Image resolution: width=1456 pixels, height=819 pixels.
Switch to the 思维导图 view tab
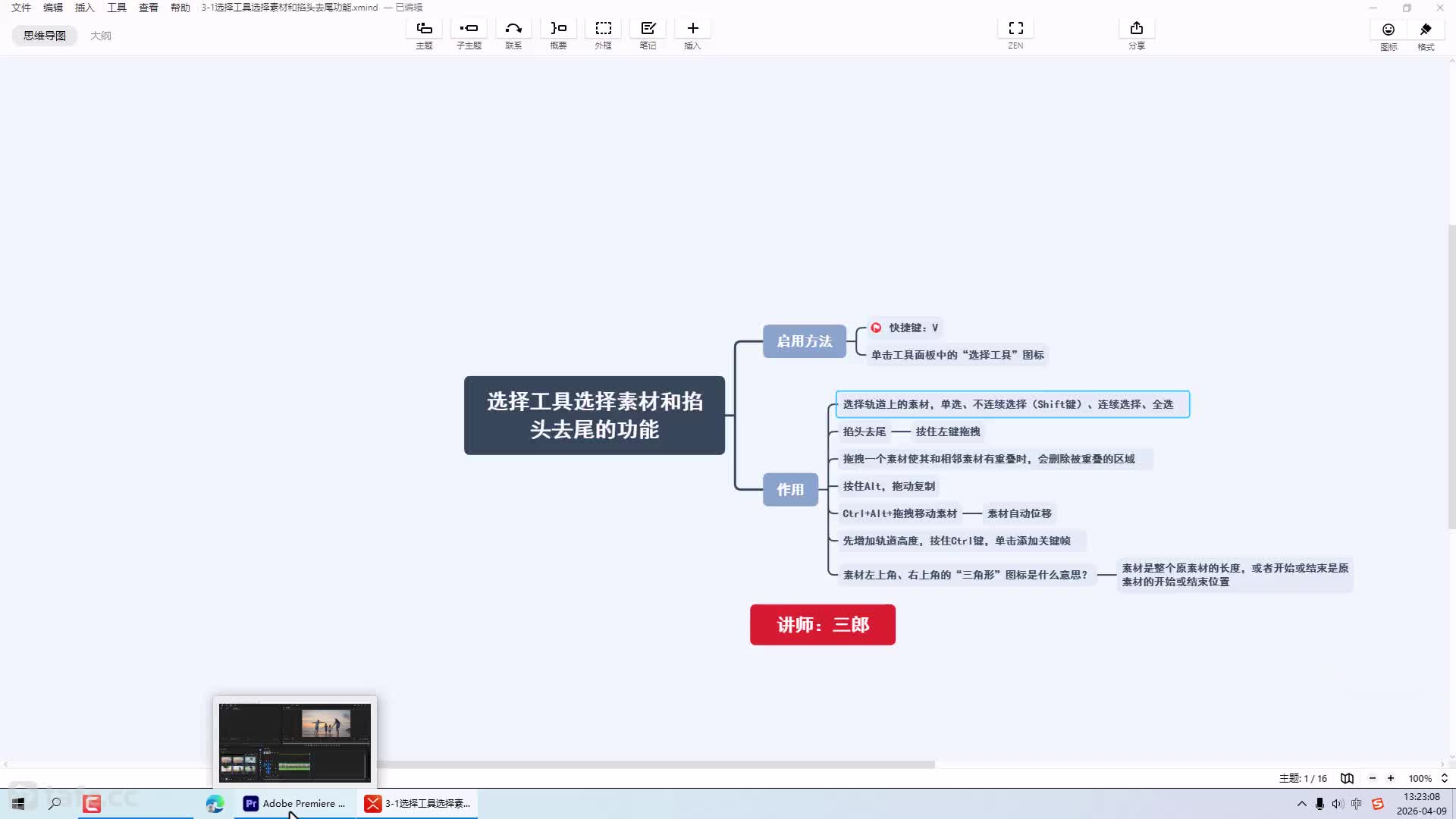[x=45, y=36]
